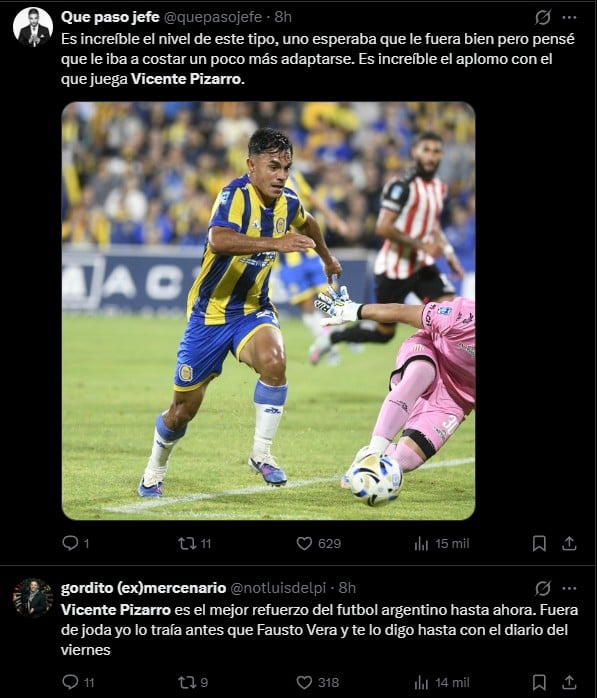Share gordito (ex)mercenario's tweet
597x698 pixels.
pyautogui.click(x=569, y=682)
